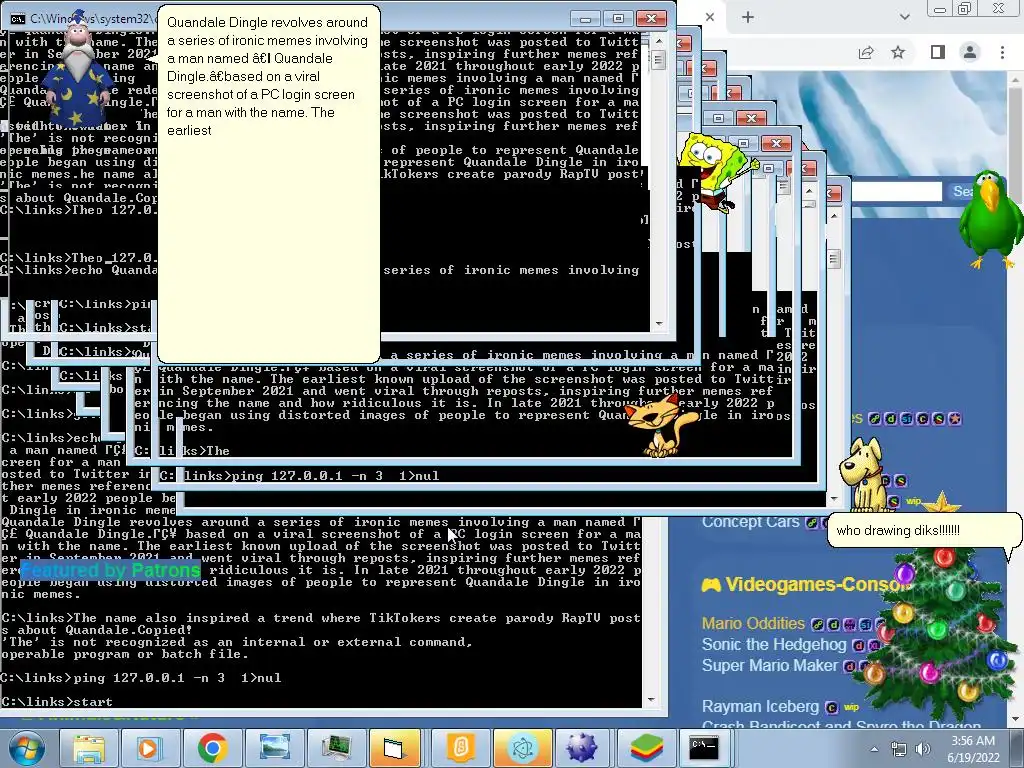Show hidden system tray icons
Image resolution: width=1024 pixels, height=768 pixels.
click(x=874, y=749)
